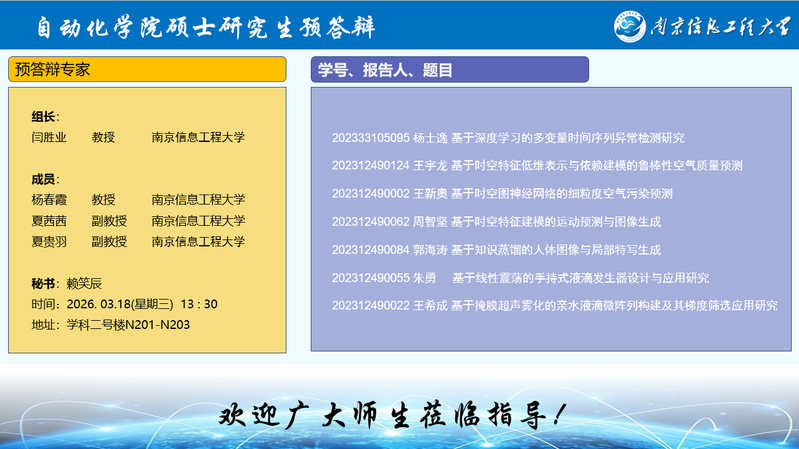Select the 预答辩专家 orange header box

click(147, 69)
